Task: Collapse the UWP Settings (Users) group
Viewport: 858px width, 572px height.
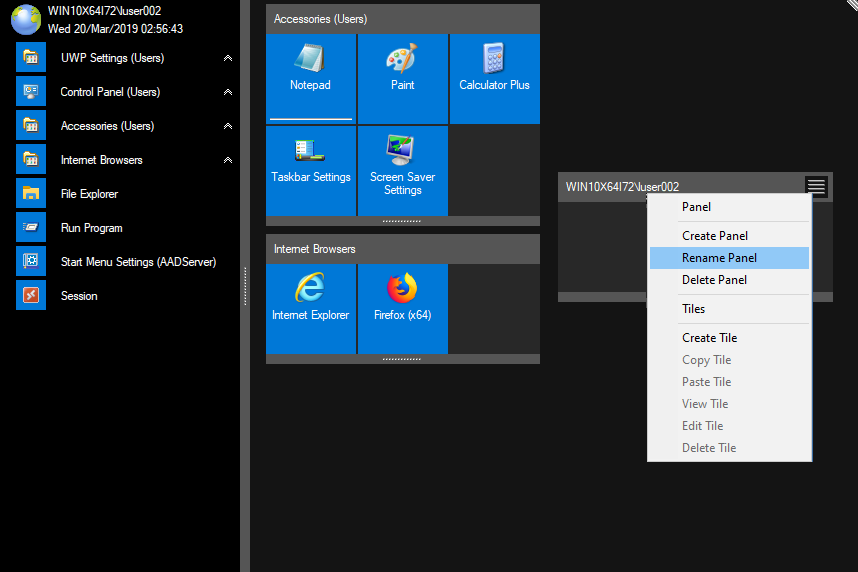Action: coord(228,59)
